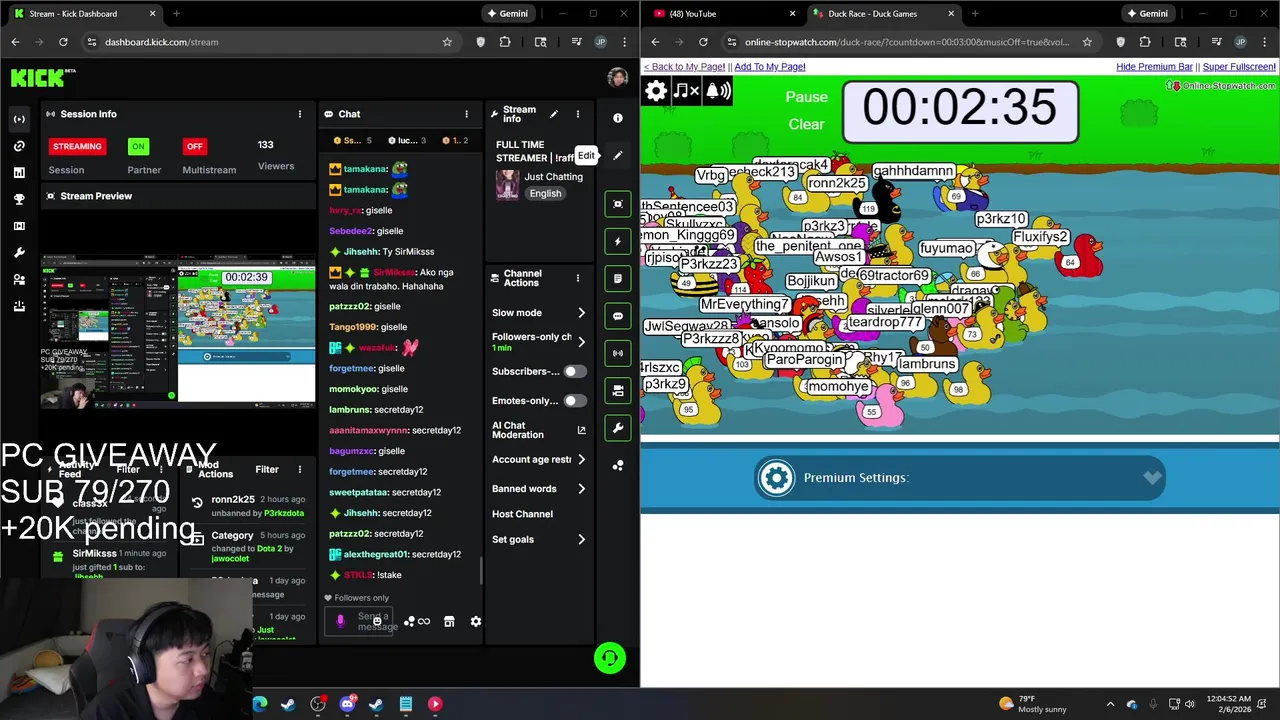Open new tab in the Kick browser window

176,14
